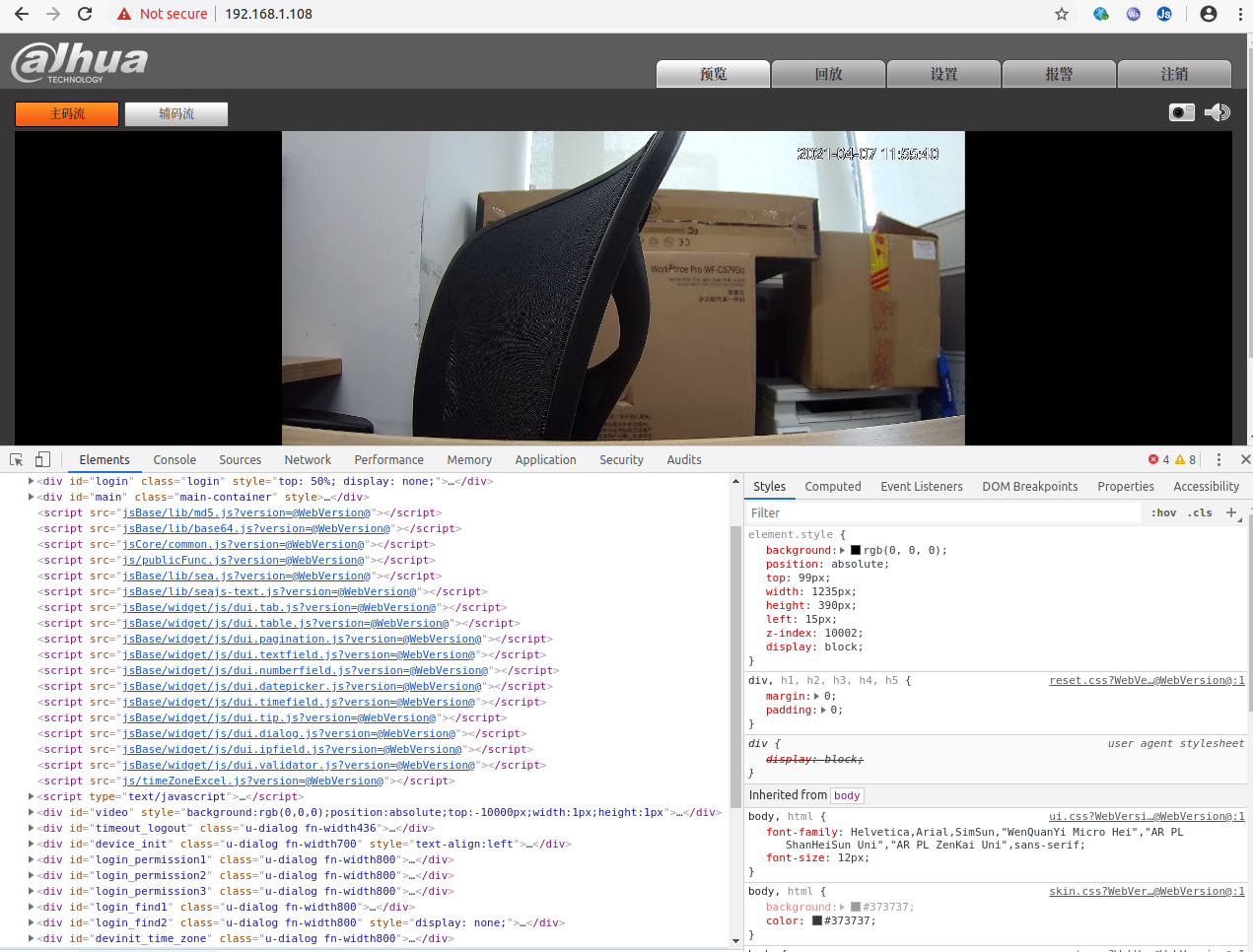
Task: Click the 注销 logout button
Action: point(1172,74)
